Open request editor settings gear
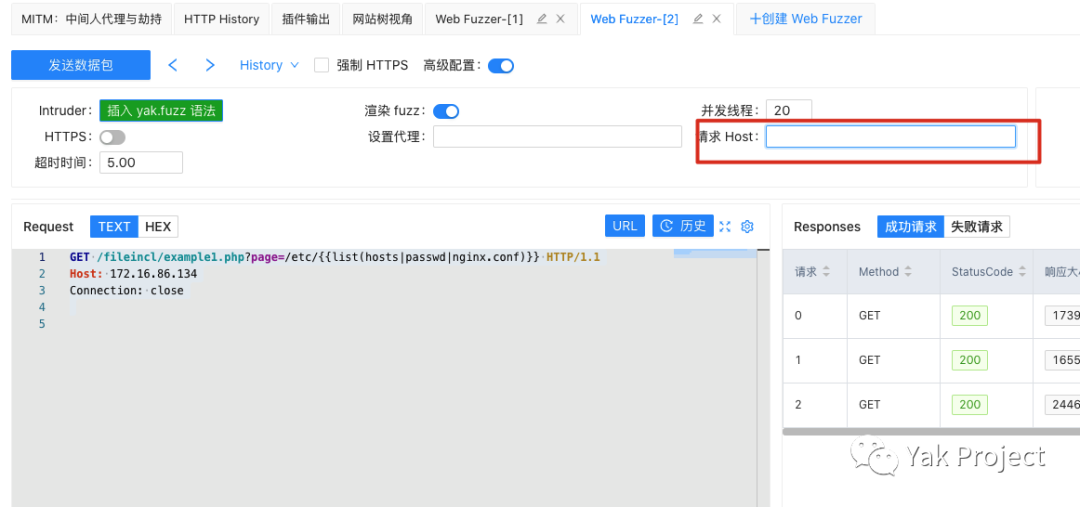 (747, 226)
